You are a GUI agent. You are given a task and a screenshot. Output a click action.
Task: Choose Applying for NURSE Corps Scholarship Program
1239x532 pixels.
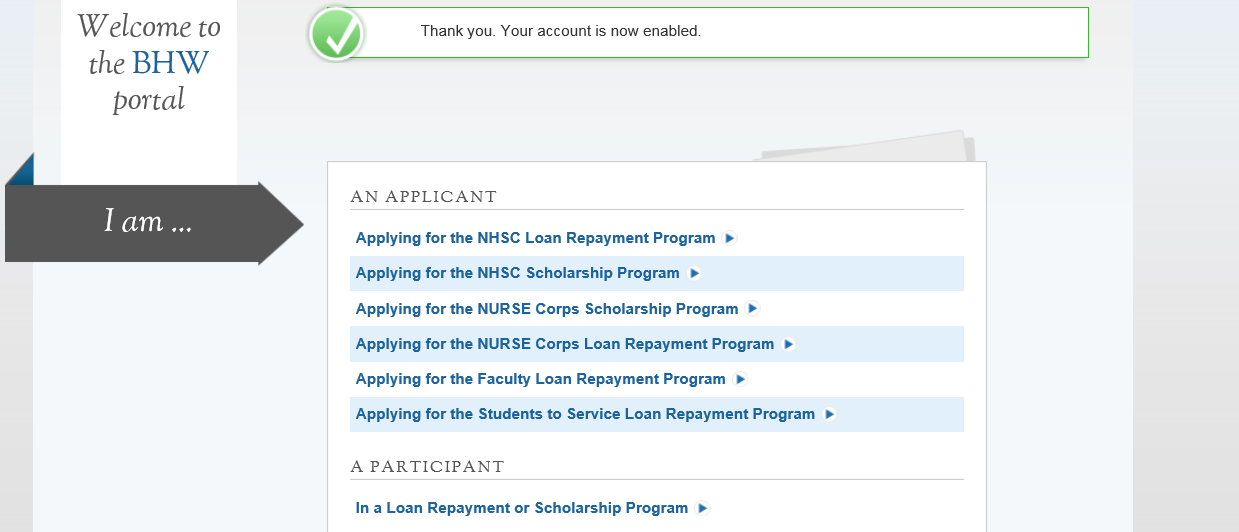point(547,309)
